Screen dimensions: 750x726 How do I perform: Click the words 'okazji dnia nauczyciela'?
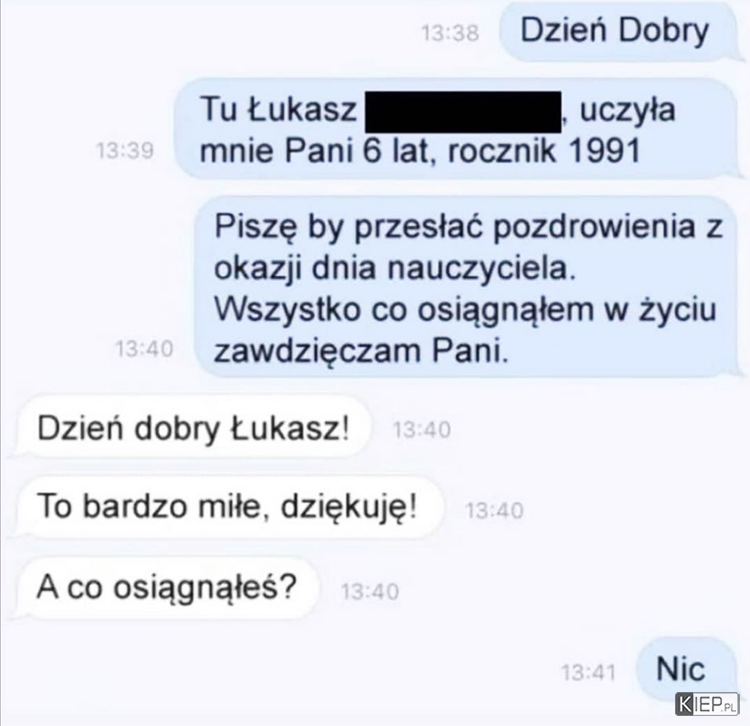pyautogui.click(x=395, y=268)
